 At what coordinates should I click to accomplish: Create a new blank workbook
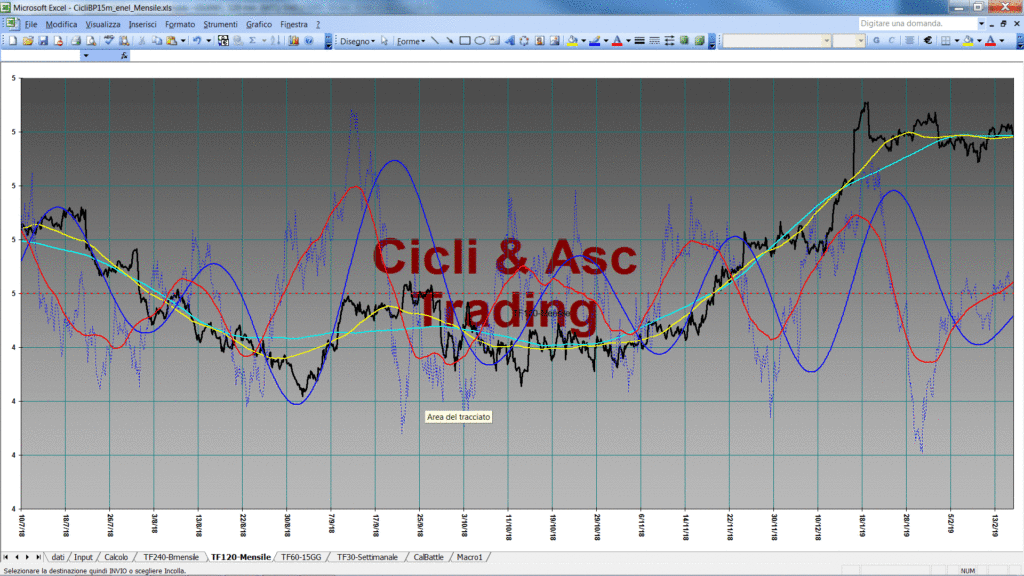click(12, 40)
